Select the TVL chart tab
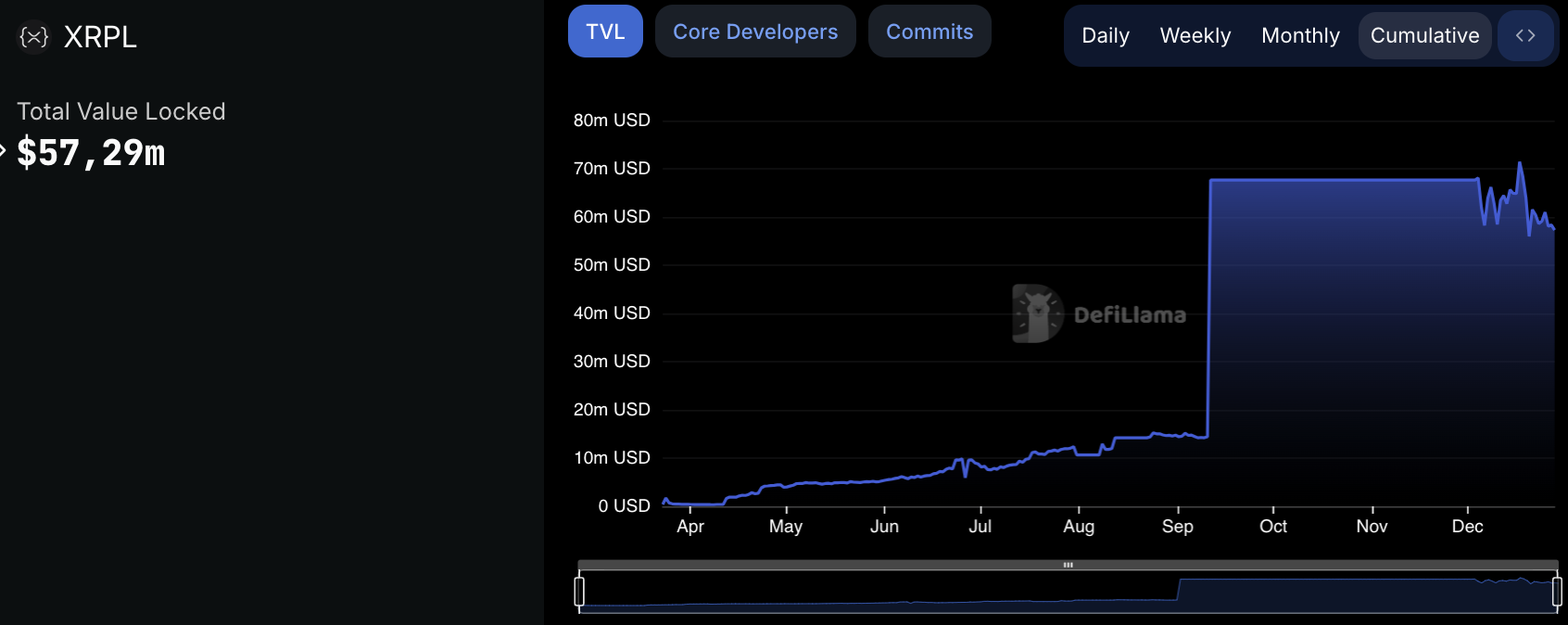 (x=605, y=32)
